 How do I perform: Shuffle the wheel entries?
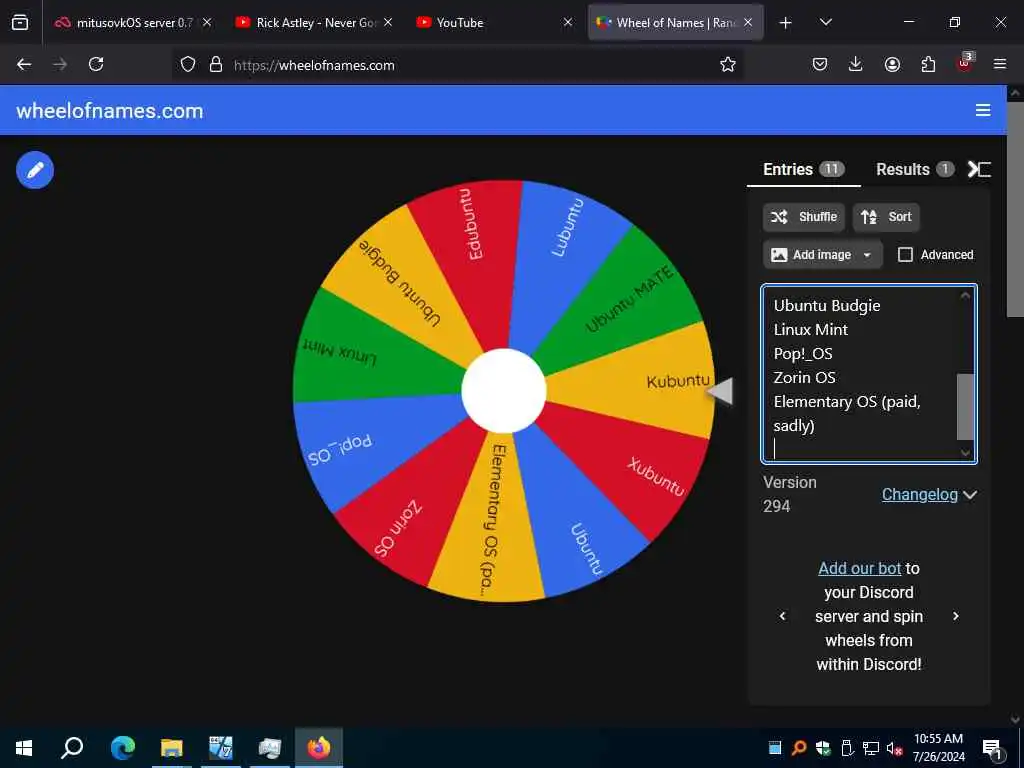(x=804, y=217)
